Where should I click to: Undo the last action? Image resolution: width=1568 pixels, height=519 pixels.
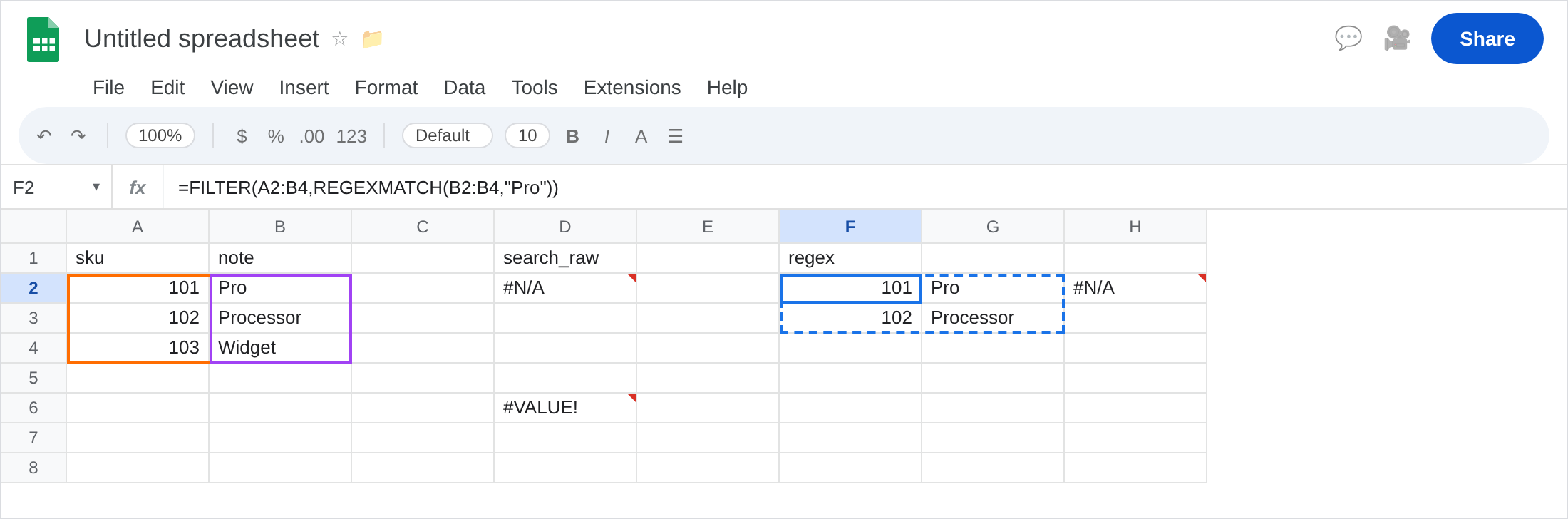coord(44,135)
